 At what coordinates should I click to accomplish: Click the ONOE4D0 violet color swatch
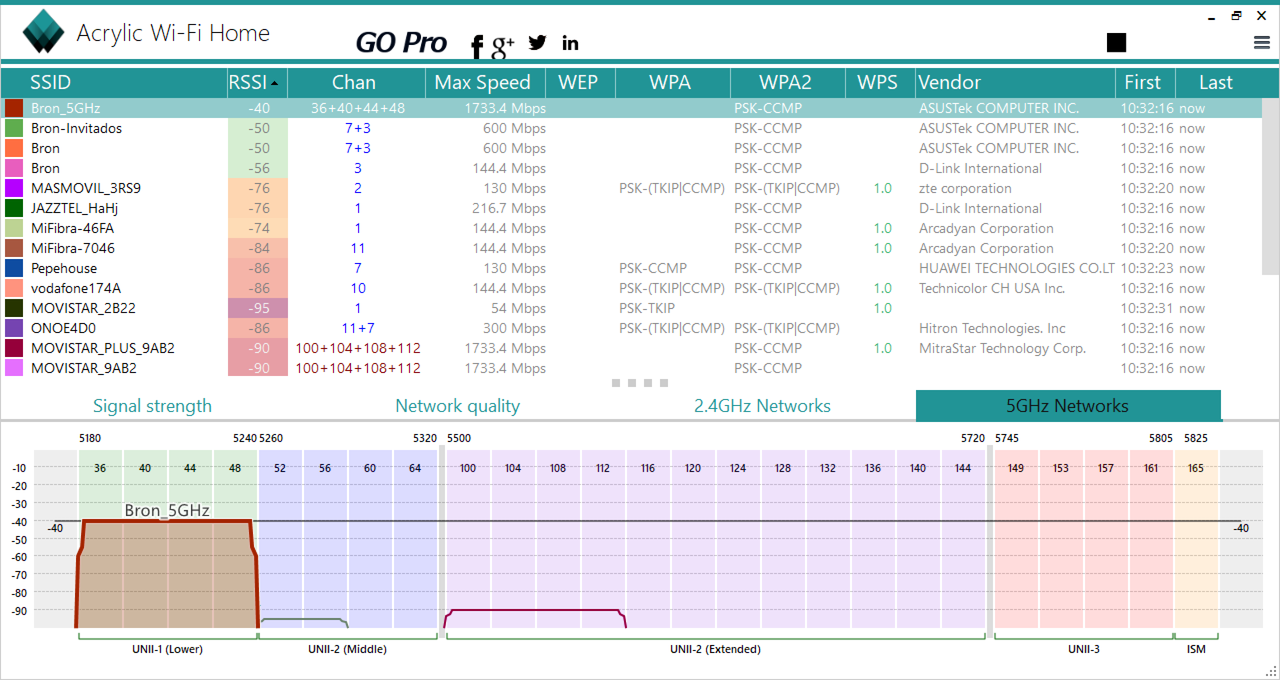tap(14, 328)
